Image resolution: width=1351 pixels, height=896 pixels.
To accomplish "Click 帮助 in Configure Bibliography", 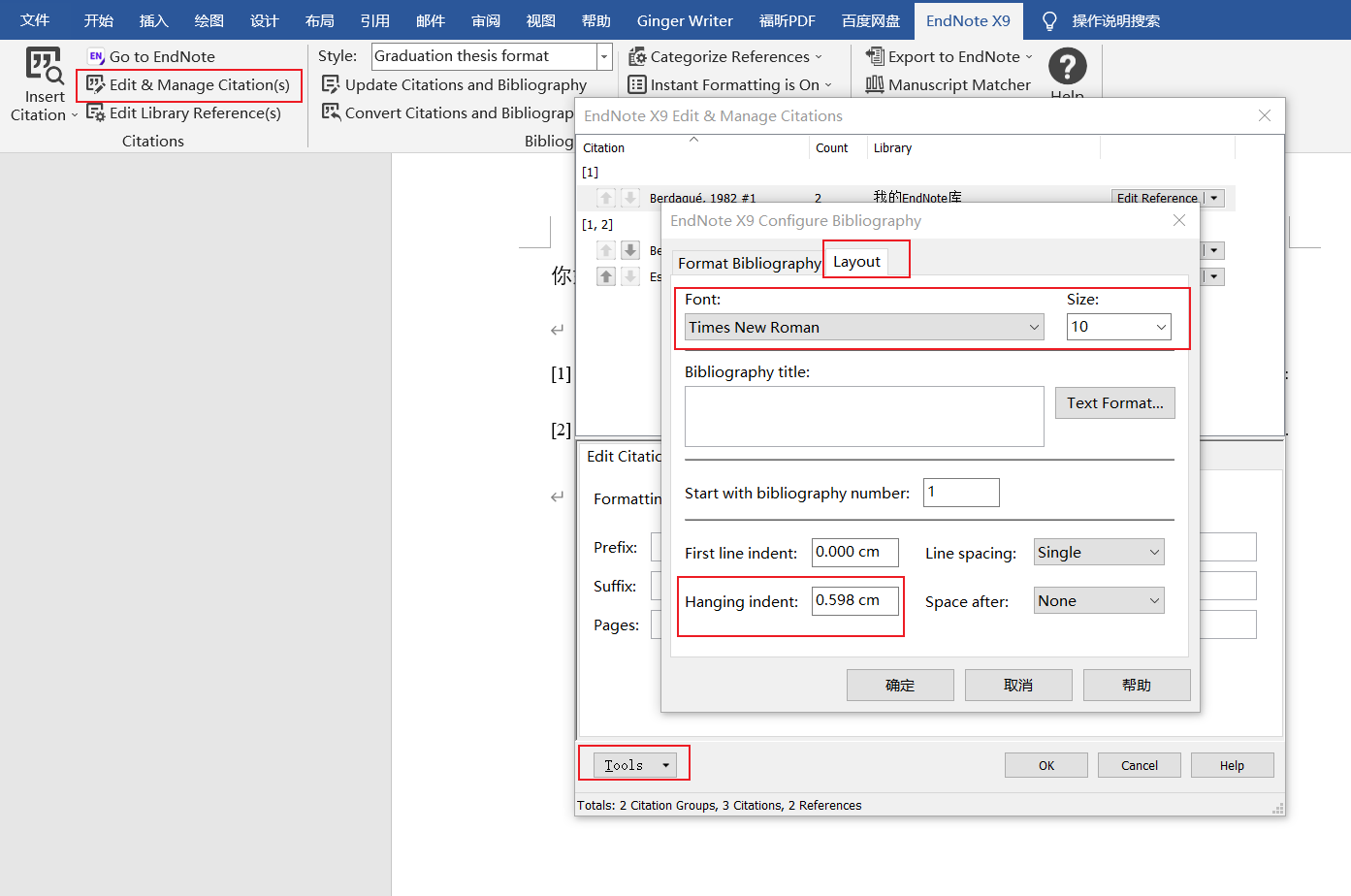I will point(1137,685).
